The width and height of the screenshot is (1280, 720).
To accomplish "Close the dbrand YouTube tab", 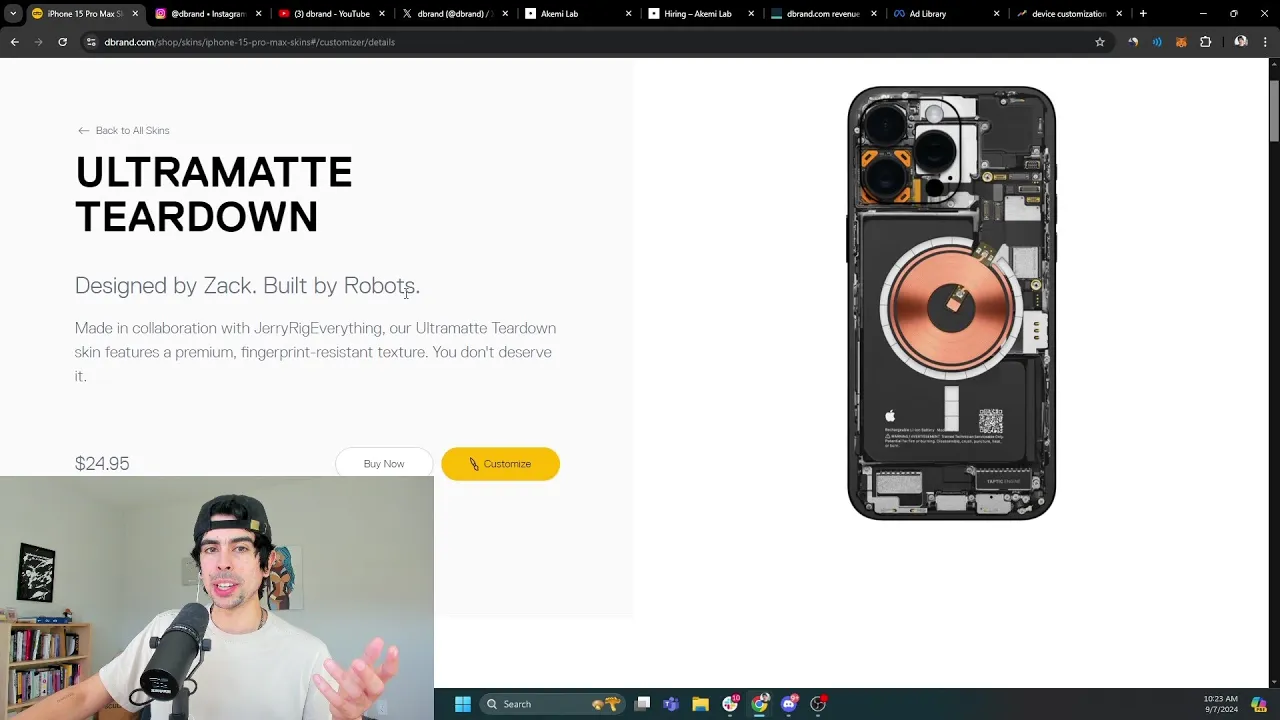I will pos(382,14).
